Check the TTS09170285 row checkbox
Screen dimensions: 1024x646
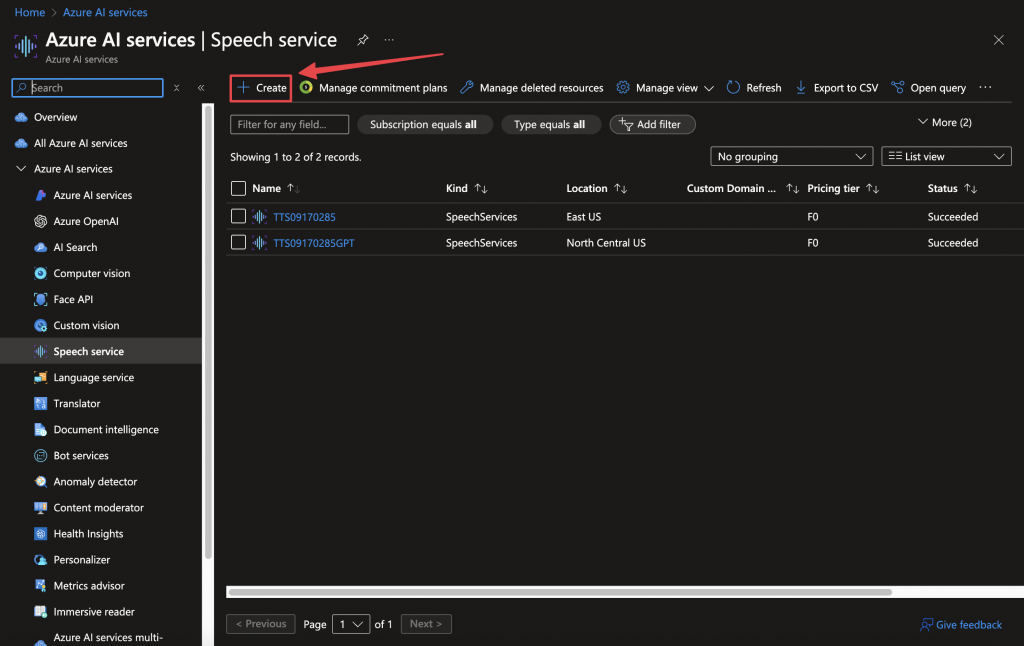238,216
